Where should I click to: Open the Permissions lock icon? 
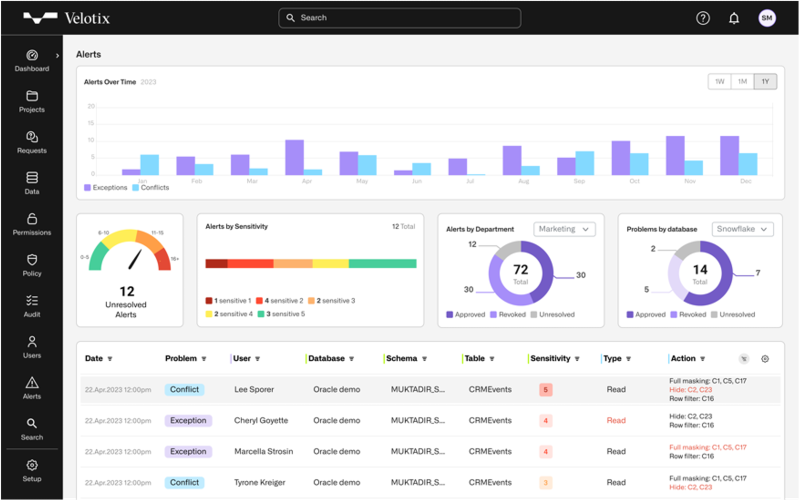(x=32, y=219)
